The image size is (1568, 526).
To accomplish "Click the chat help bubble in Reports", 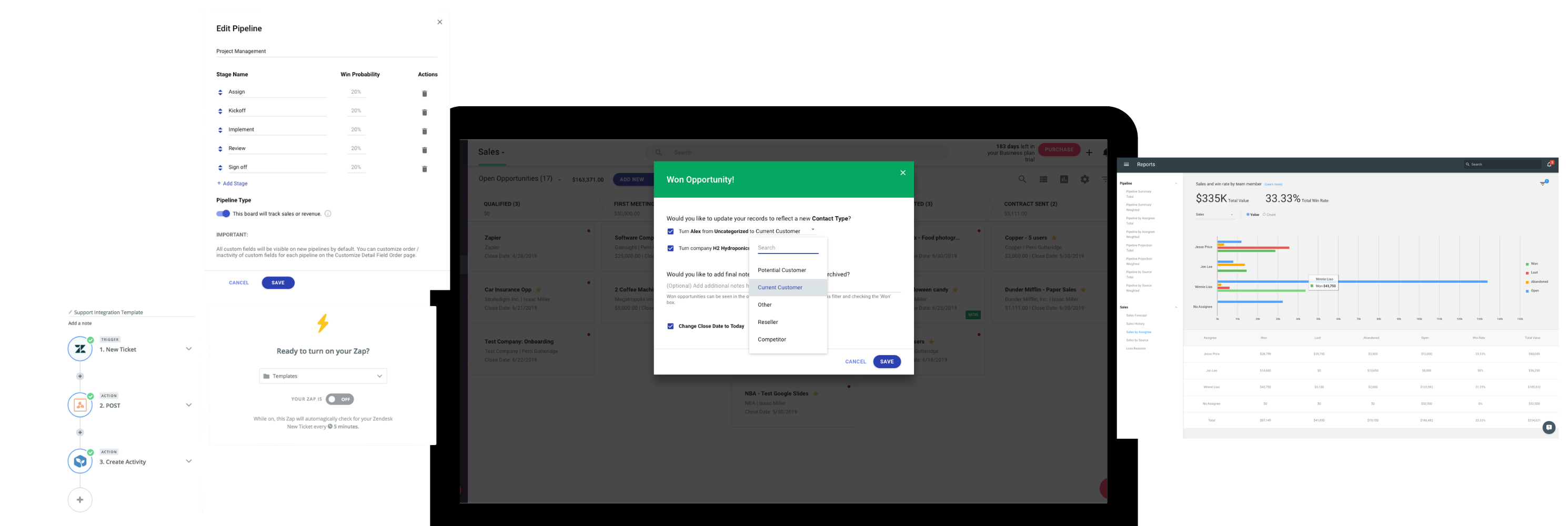I will pos(1549,427).
